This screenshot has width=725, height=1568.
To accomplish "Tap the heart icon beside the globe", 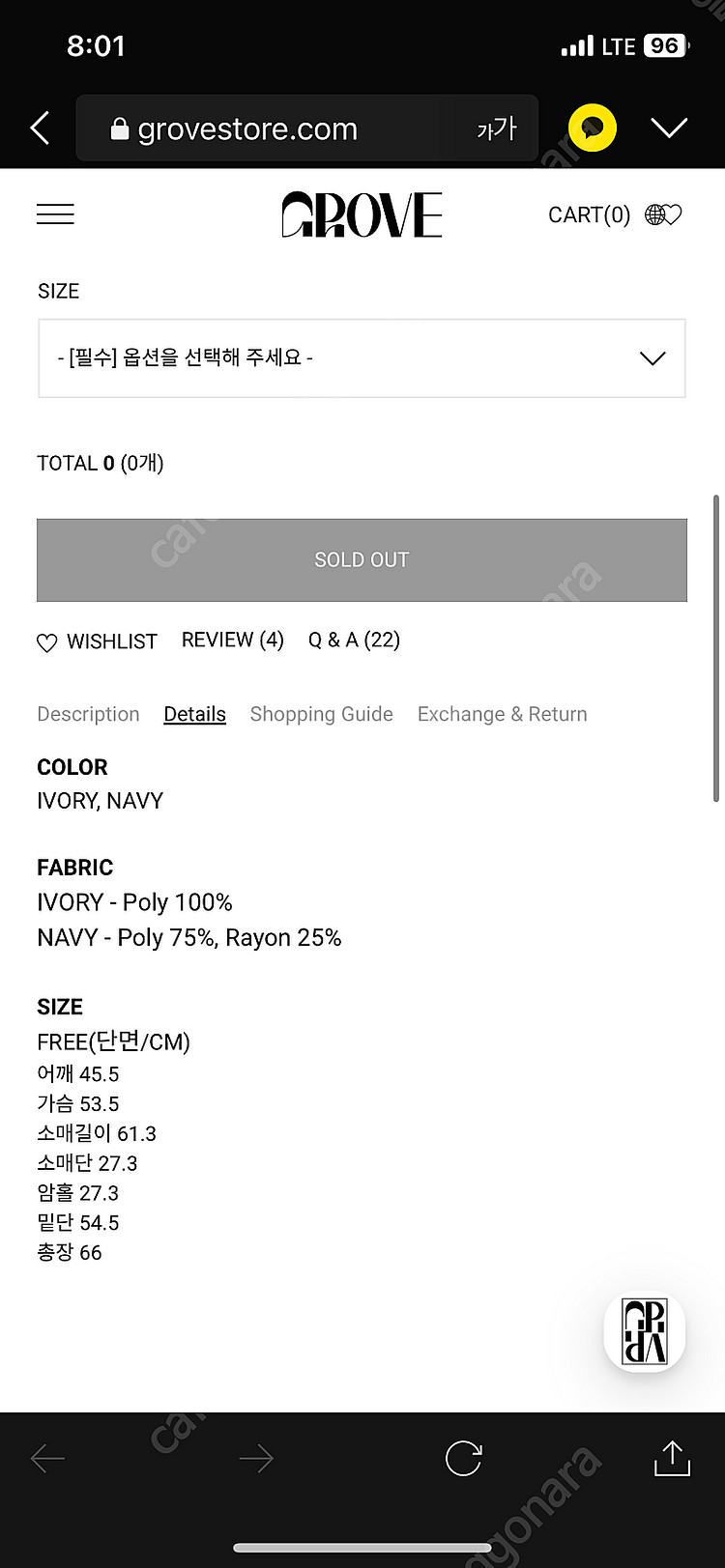I will 673,214.
